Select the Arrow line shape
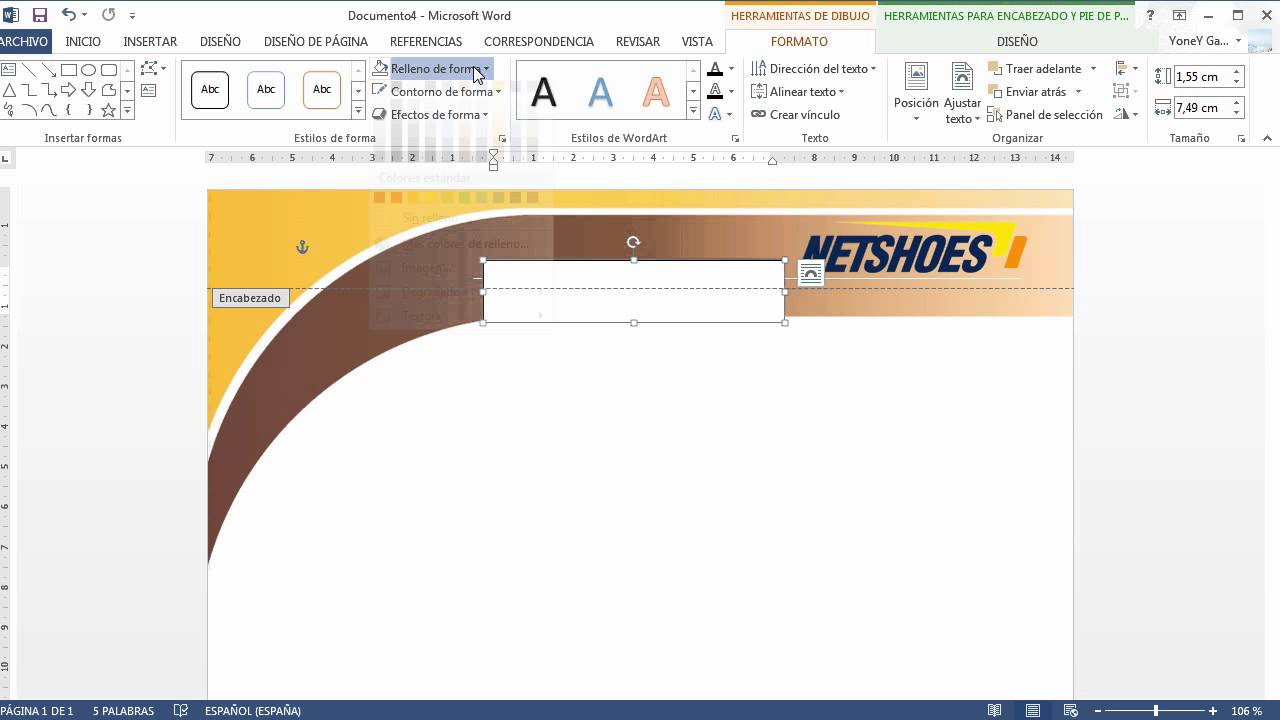Viewport: 1280px width, 720px height. point(49,70)
